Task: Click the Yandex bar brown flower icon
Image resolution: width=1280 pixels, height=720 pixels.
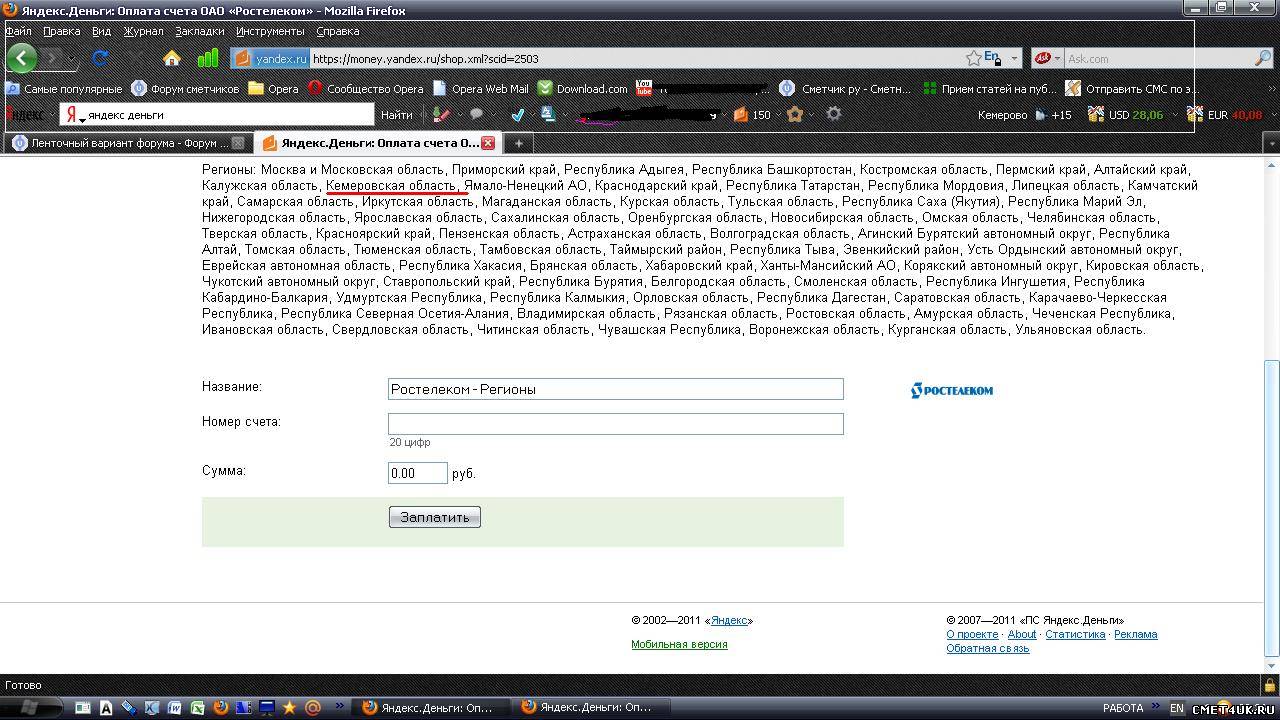Action: [x=795, y=115]
